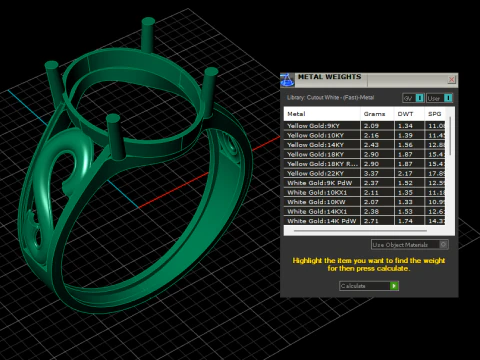Select the Yellow Gold:9KY row
This screenshot has height=360, width=480.
coord(365,126)
